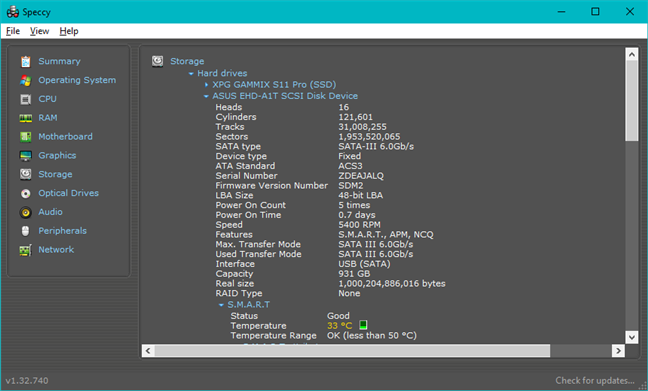Click the RAM module icon
Viewport: 648px width, 391px height.
[26, 118]
